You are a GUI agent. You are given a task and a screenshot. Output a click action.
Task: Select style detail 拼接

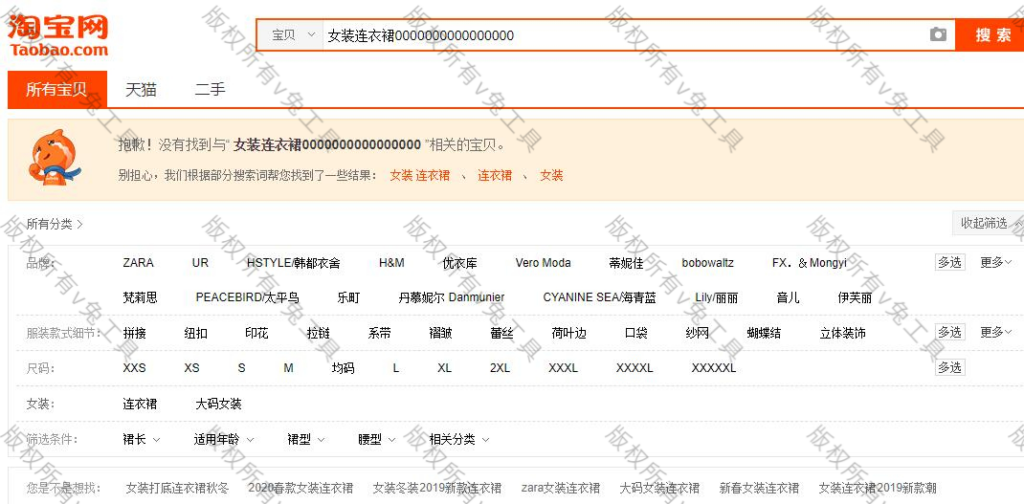134,333
